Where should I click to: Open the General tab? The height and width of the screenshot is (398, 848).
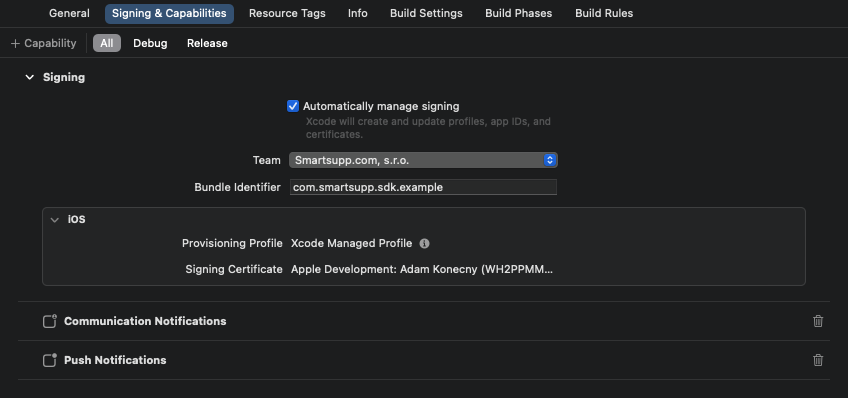click(x=69, y=14)
